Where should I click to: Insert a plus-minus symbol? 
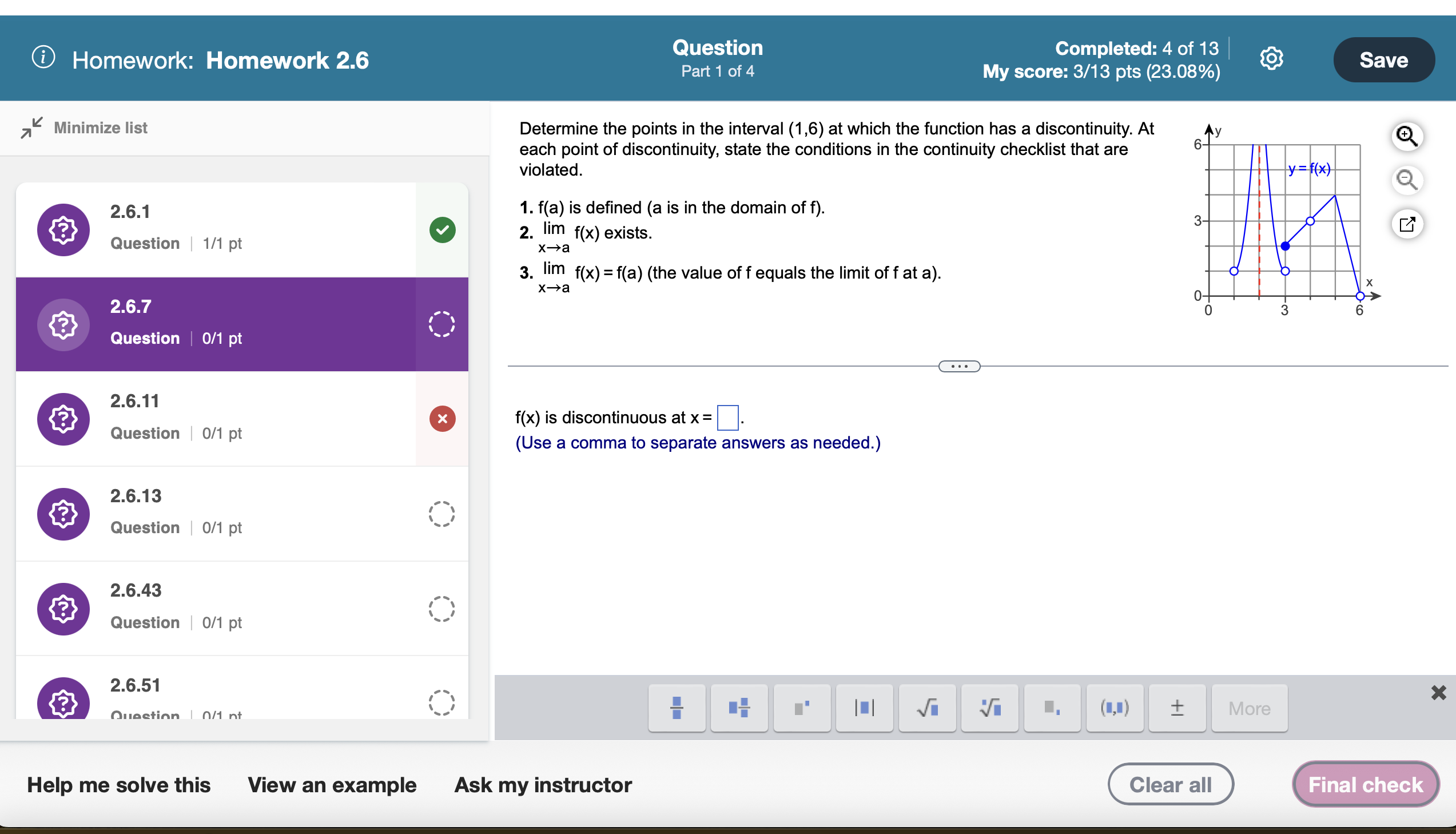pos(1176,708)
